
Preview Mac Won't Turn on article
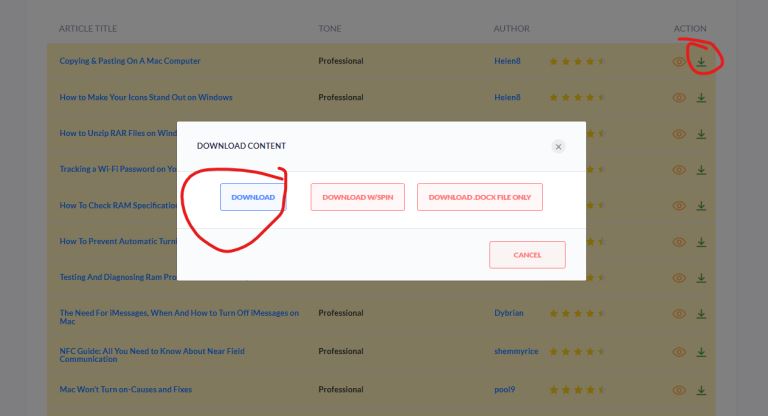(679, 390)
